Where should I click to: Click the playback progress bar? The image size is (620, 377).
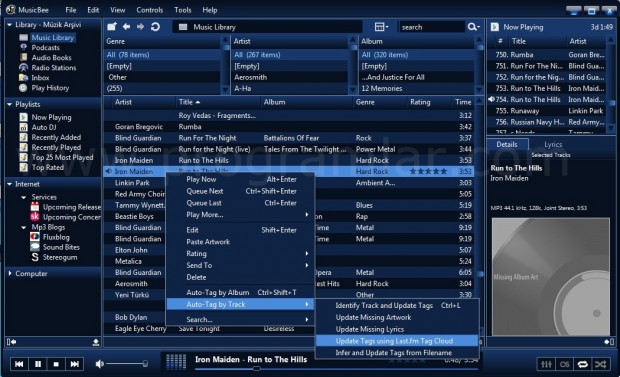(x=336, y=369)
